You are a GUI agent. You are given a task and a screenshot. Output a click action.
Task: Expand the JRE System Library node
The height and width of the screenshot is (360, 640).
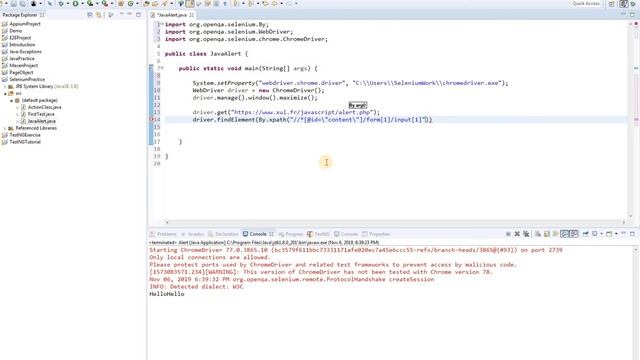[5, 87]
